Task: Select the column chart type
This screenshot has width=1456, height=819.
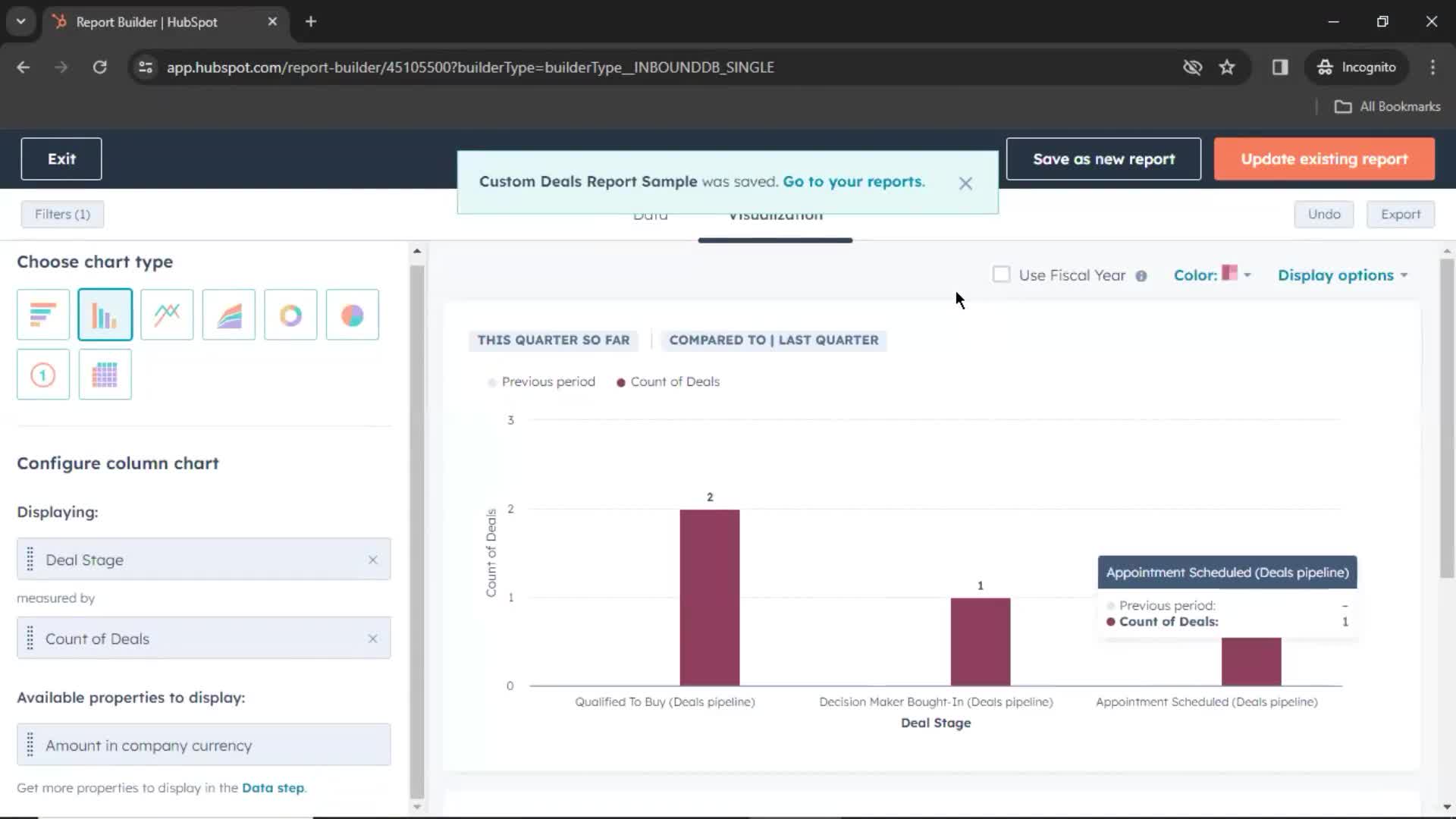Action: coord(105,315)
